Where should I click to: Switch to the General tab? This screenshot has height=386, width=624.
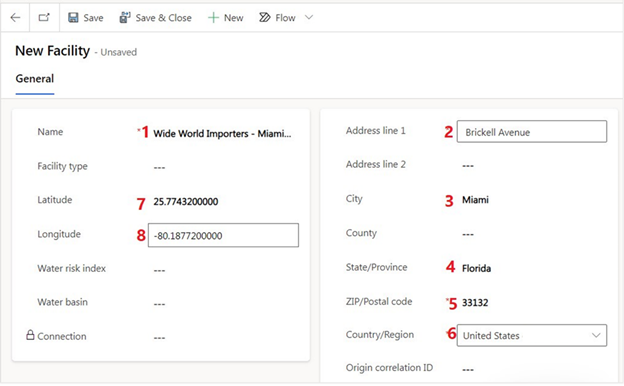(35, 79)
